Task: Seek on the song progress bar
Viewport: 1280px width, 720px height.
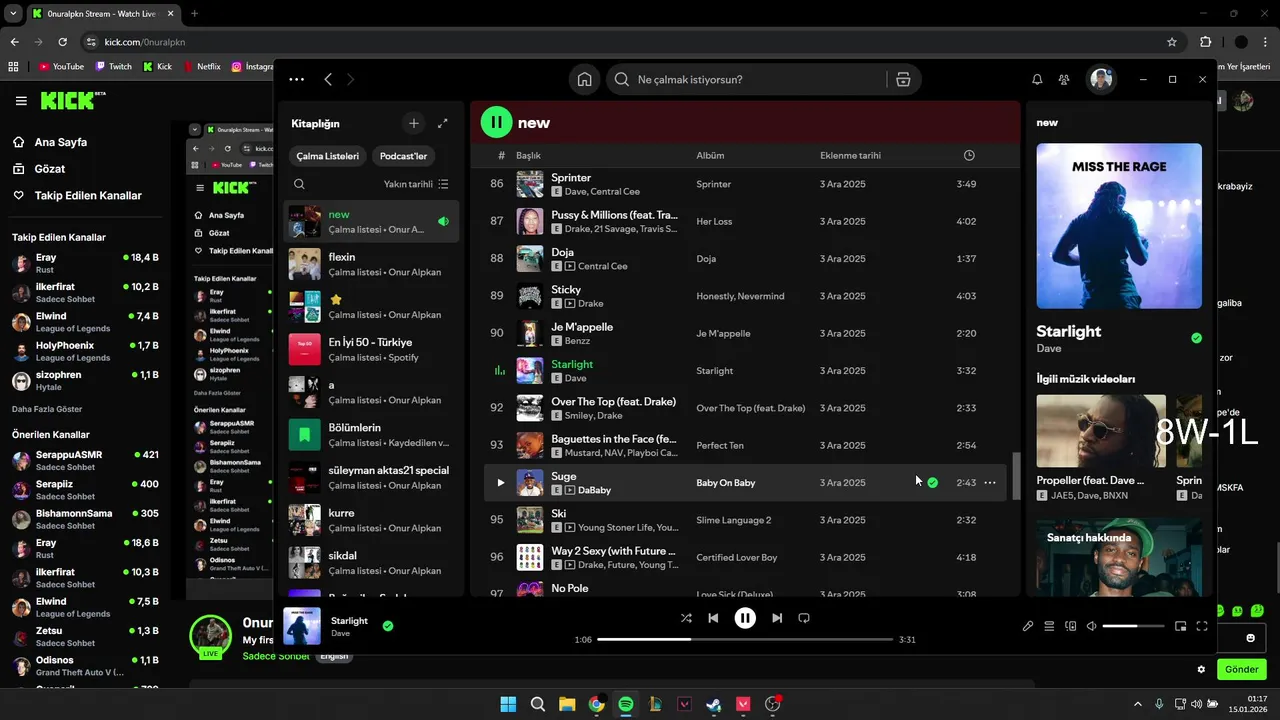Action: coord(745,639)
